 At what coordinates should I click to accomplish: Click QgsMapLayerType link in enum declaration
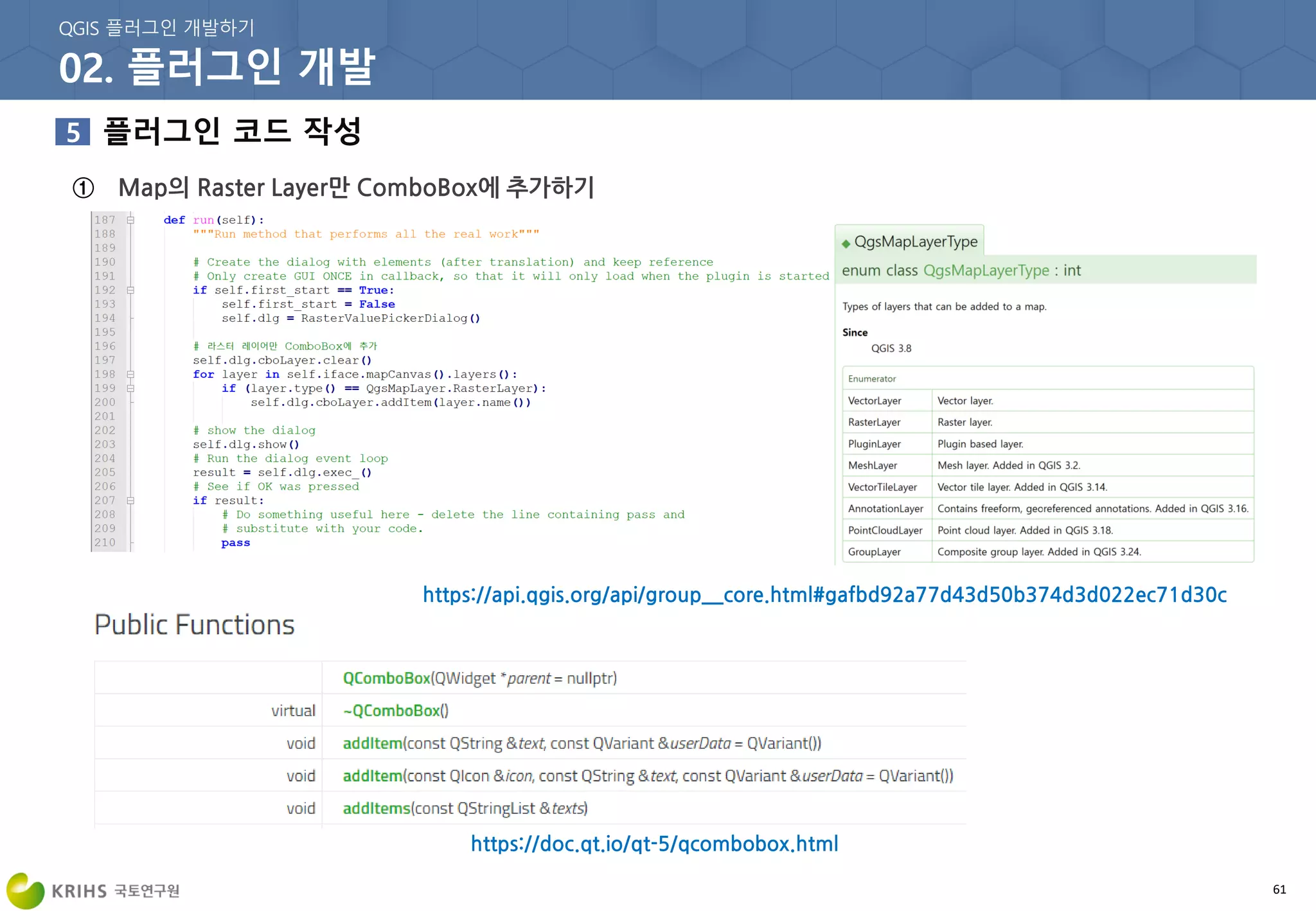[986, 270]
